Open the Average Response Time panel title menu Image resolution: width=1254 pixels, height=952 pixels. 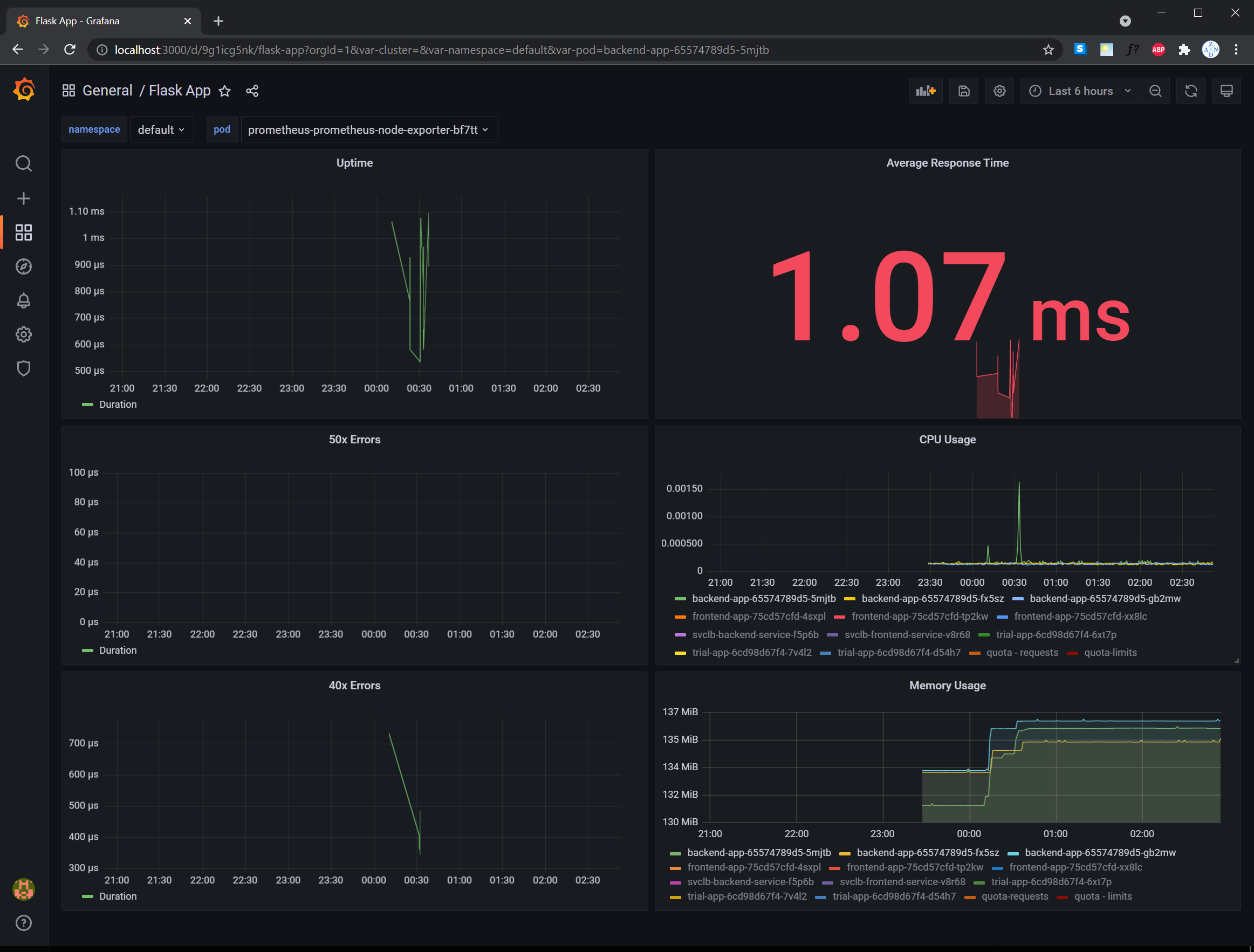click(947, 163)
